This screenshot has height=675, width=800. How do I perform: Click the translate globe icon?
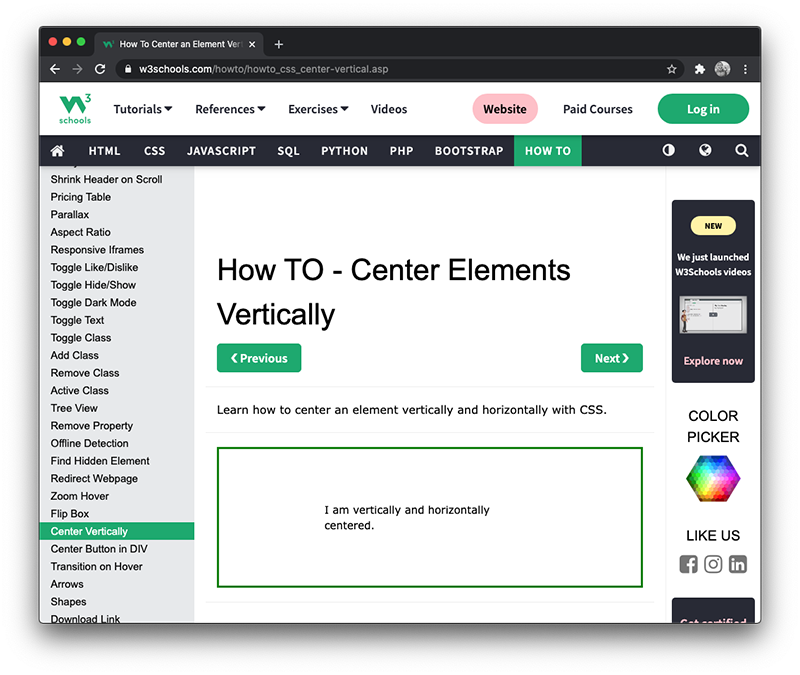[705, 150]
